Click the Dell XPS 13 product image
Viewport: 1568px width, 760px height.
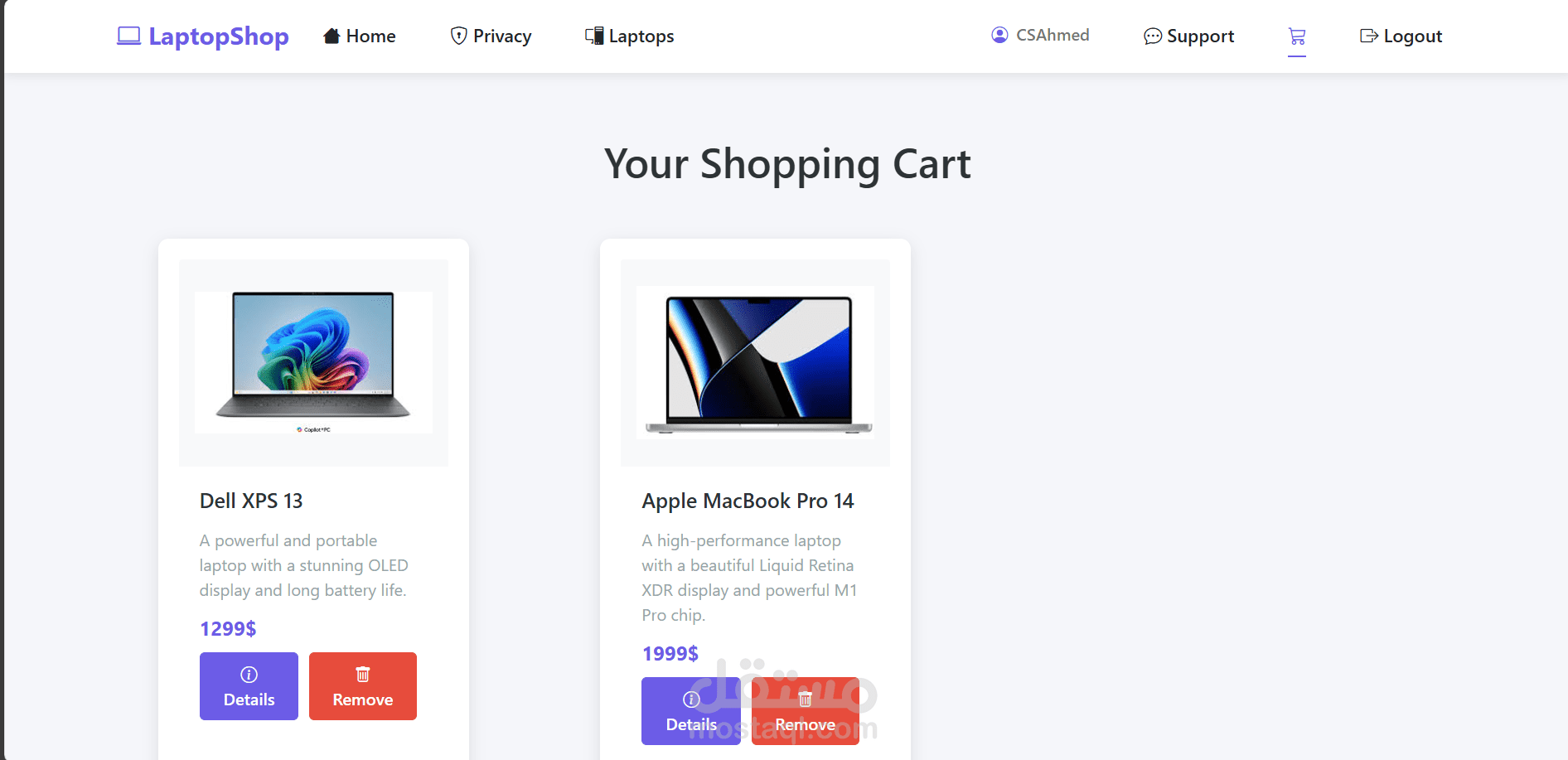[313, 362]
